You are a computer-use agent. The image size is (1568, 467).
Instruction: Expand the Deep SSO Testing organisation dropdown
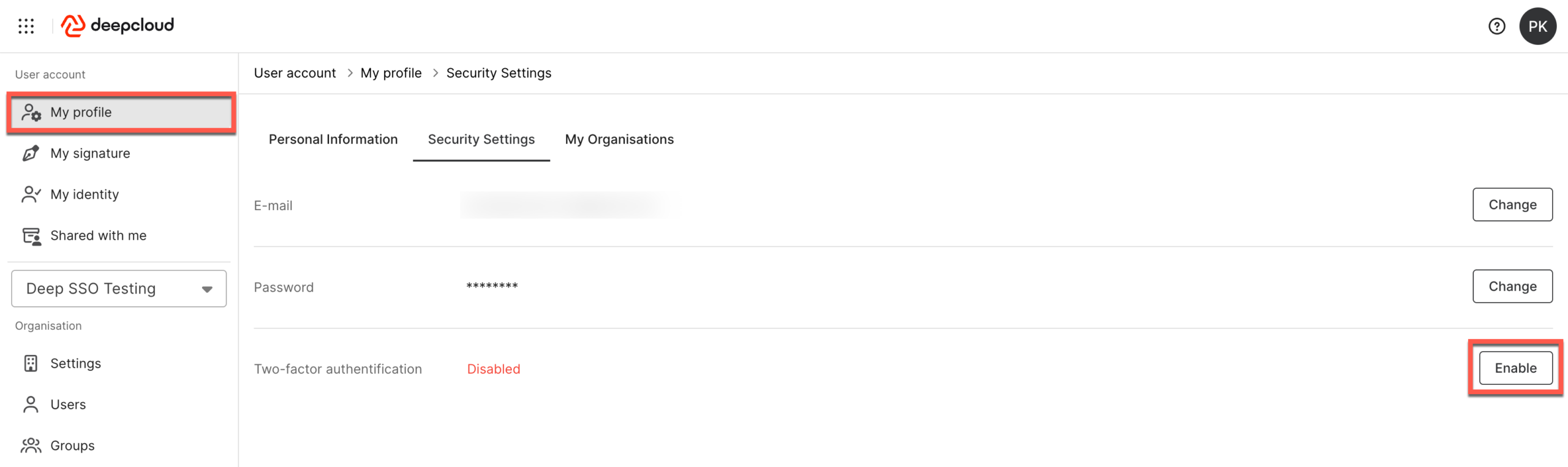119,289
